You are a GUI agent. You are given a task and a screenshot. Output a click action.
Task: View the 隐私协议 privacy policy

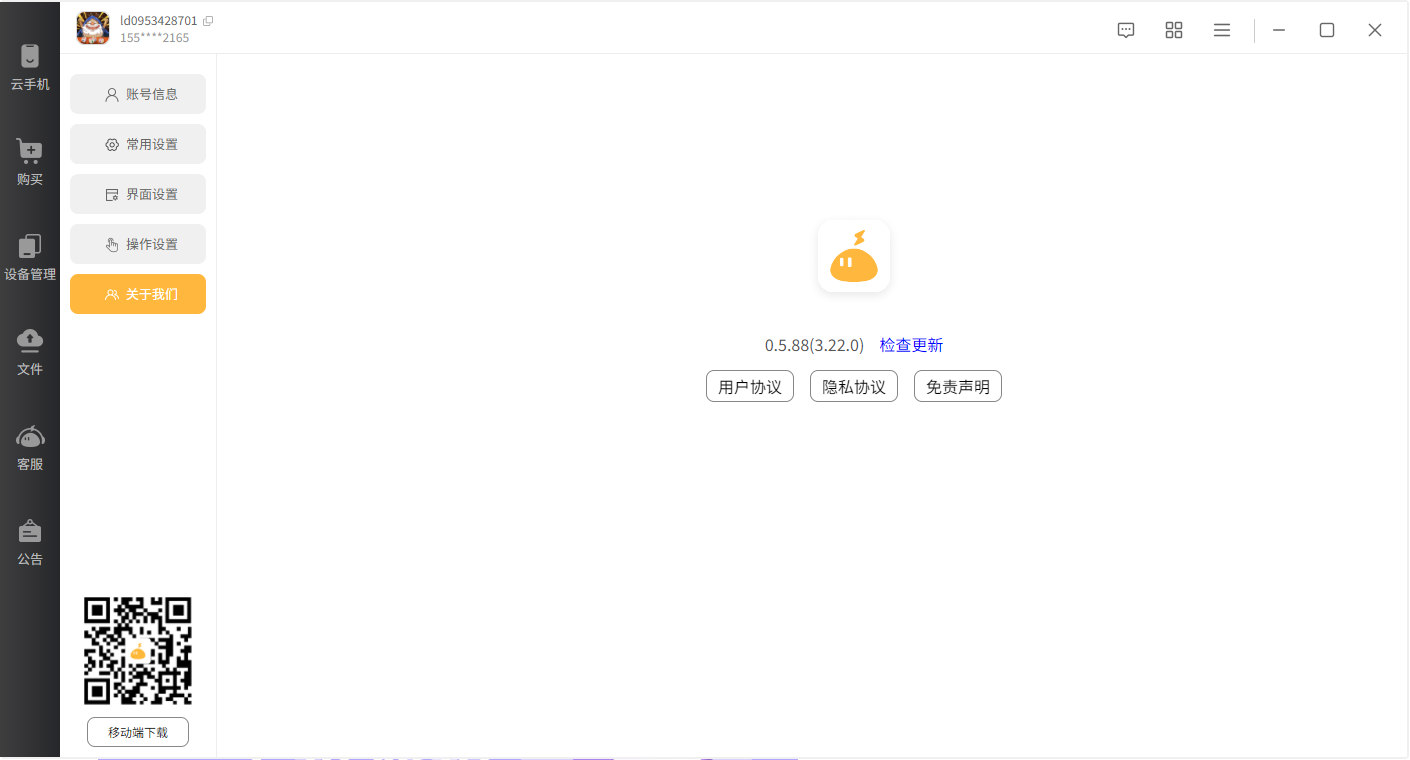(854, 386)
